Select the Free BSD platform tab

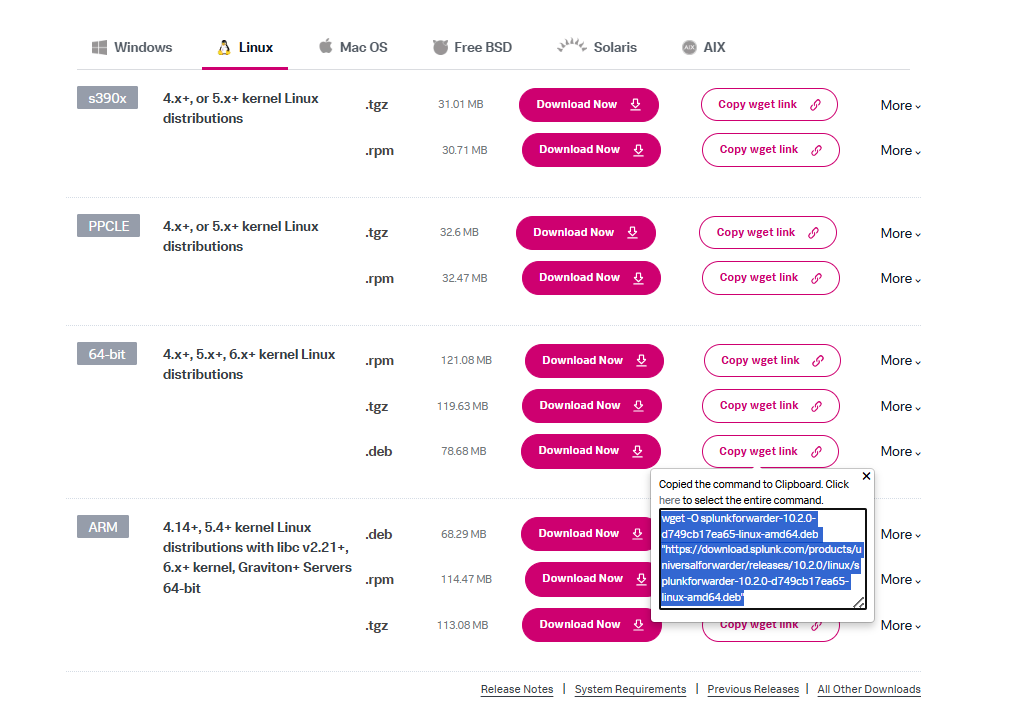(472, 47)
